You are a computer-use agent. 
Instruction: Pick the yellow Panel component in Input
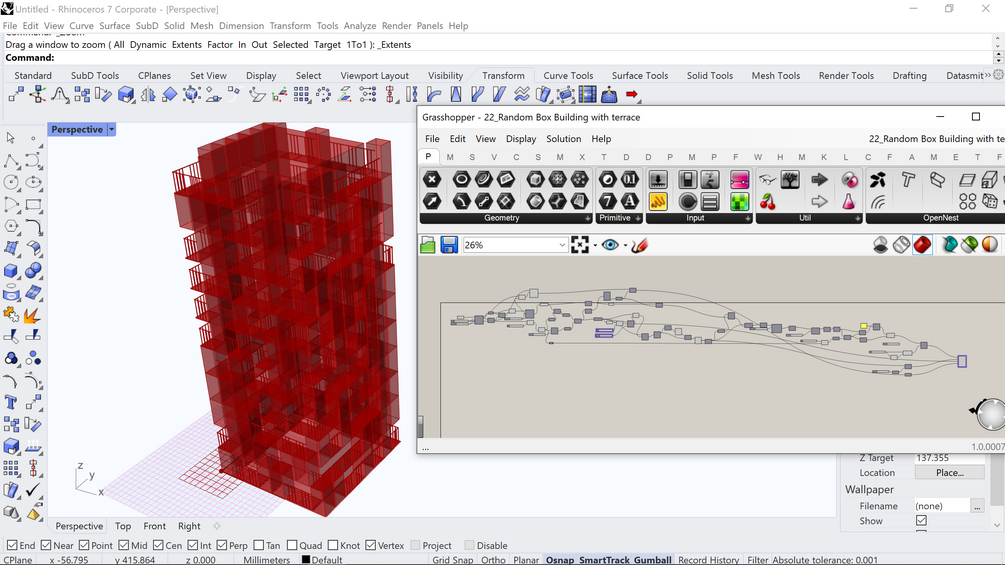658,202
